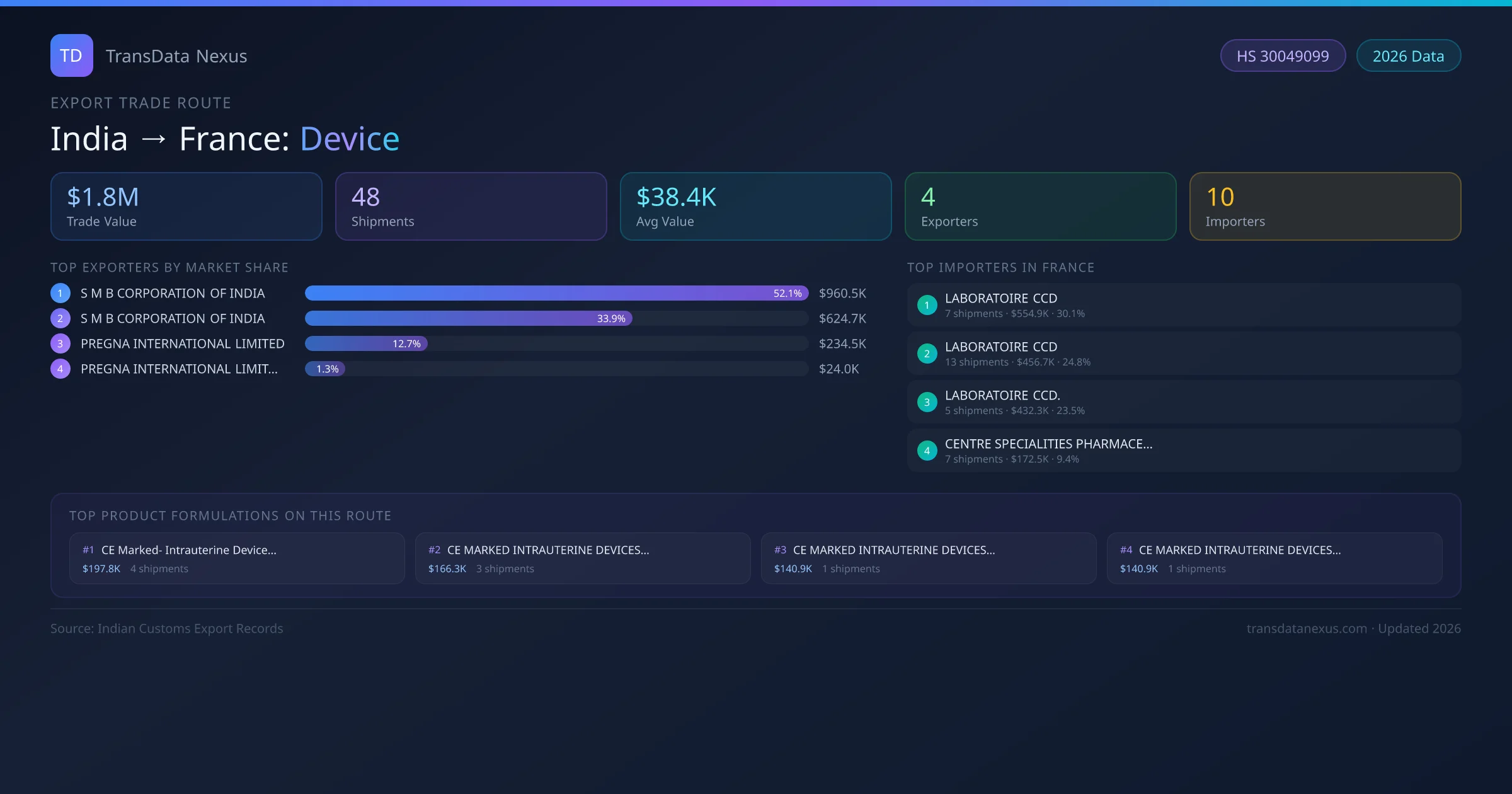Click the 12.7% Pregna share bar
This screenshot has width=1512, height=794.
pos(365,343)
